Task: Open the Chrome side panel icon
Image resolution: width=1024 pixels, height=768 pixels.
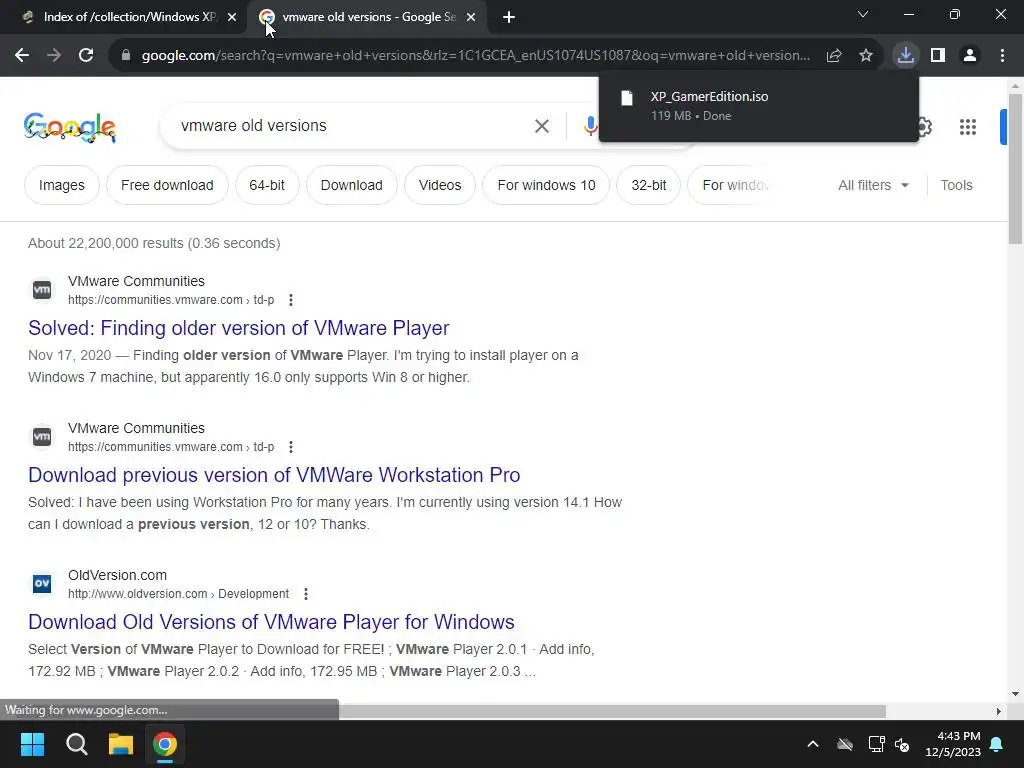Action: pyautogui.click(x=938, y=56)
